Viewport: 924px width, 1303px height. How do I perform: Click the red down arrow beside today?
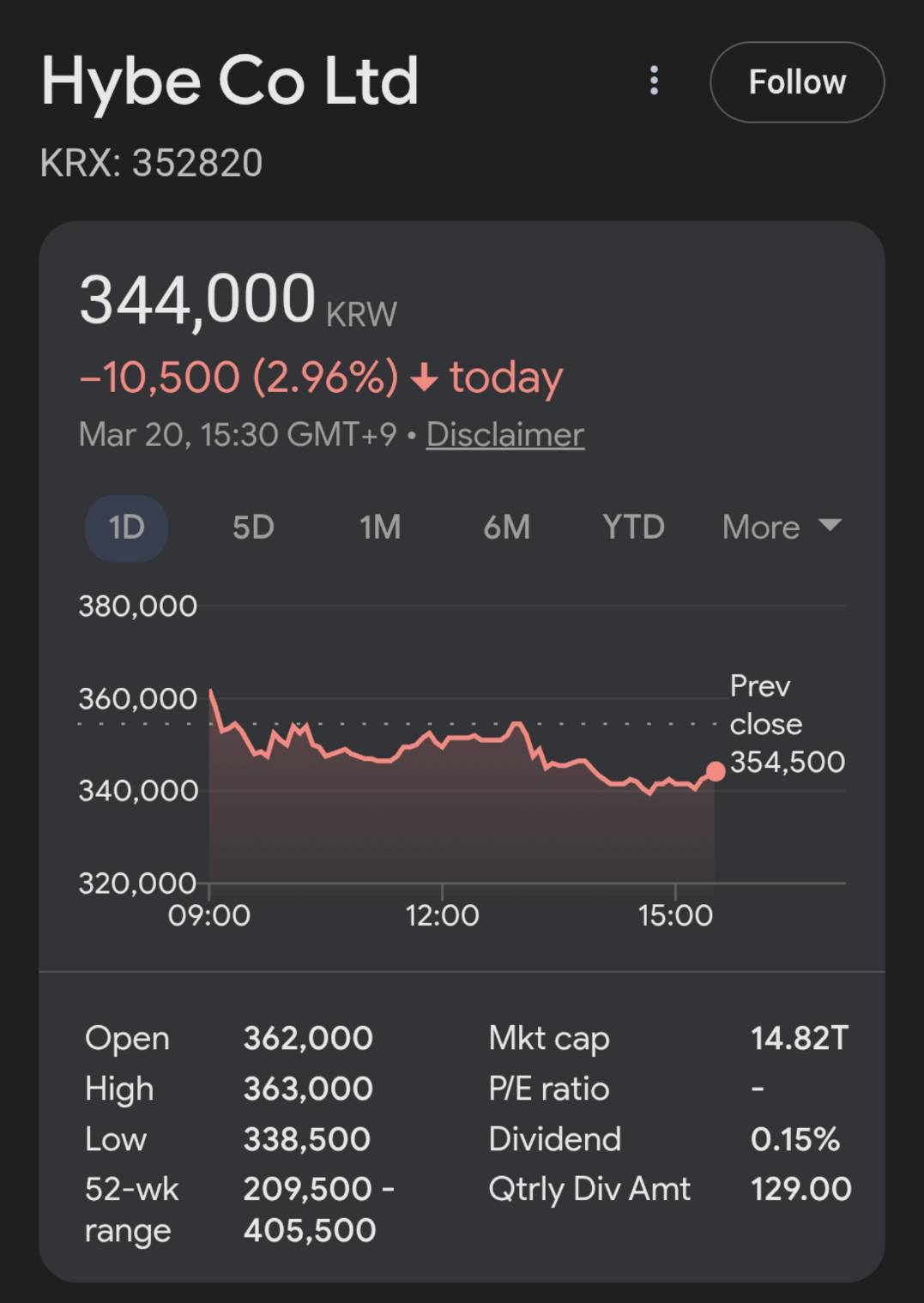coord(425,377)
